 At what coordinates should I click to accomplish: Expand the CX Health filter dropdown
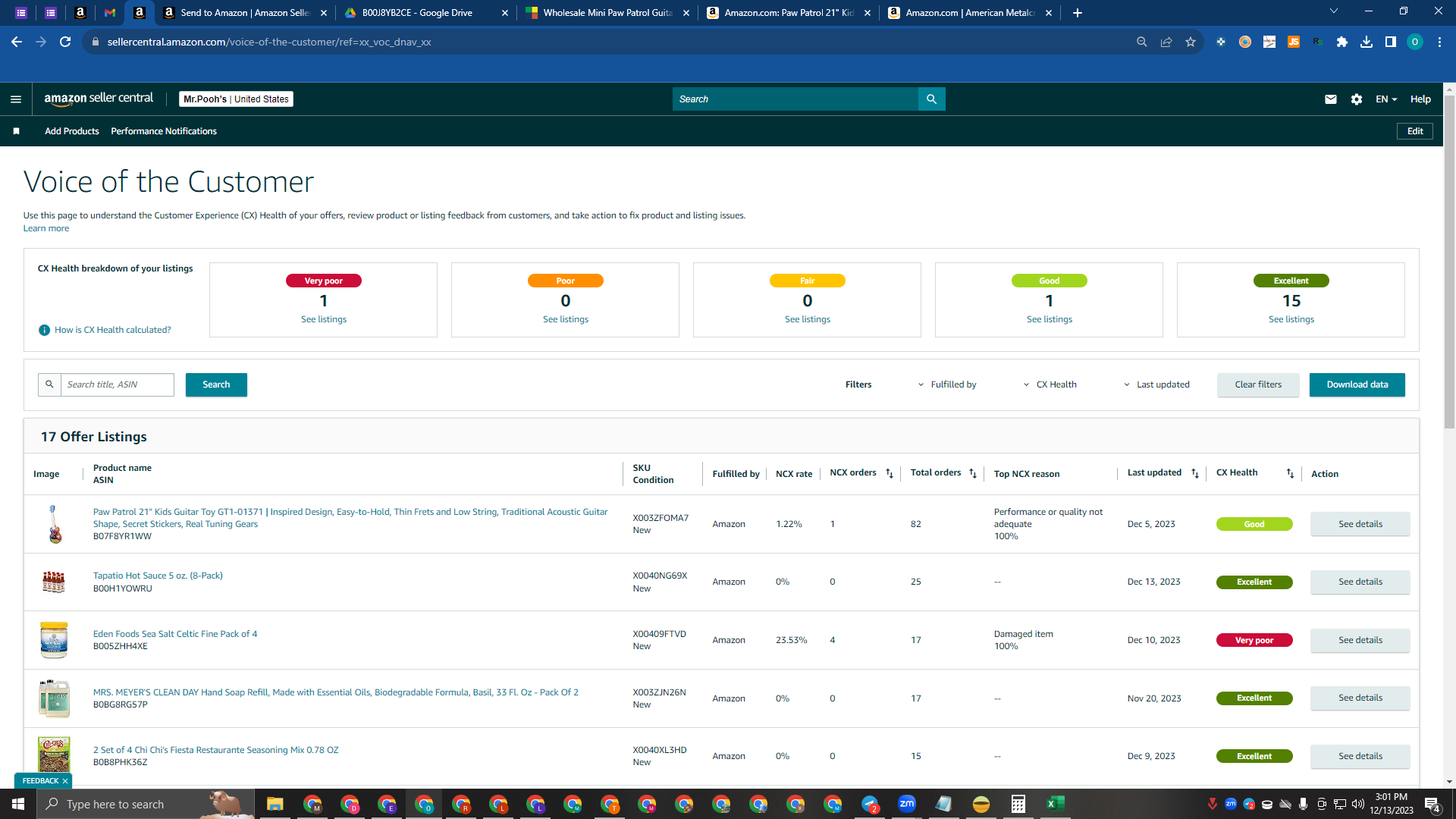click(1050, 384)
